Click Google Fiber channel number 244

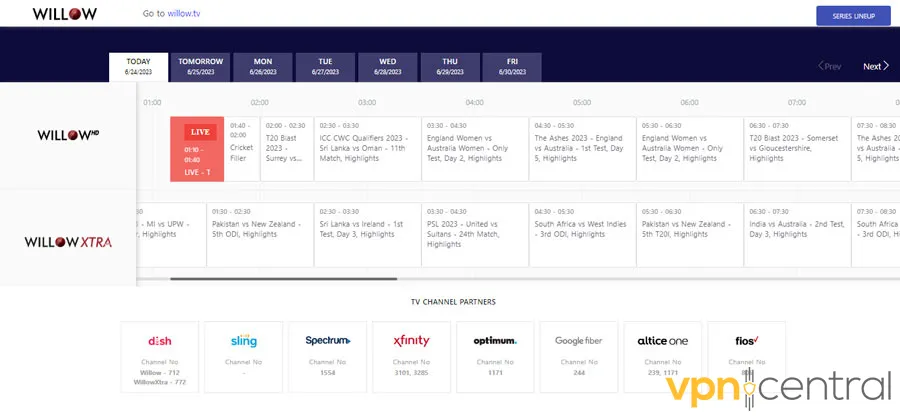579,373
